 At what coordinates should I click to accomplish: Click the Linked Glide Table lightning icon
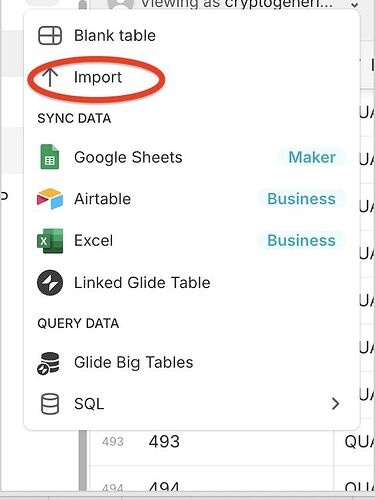coord(50,283)
